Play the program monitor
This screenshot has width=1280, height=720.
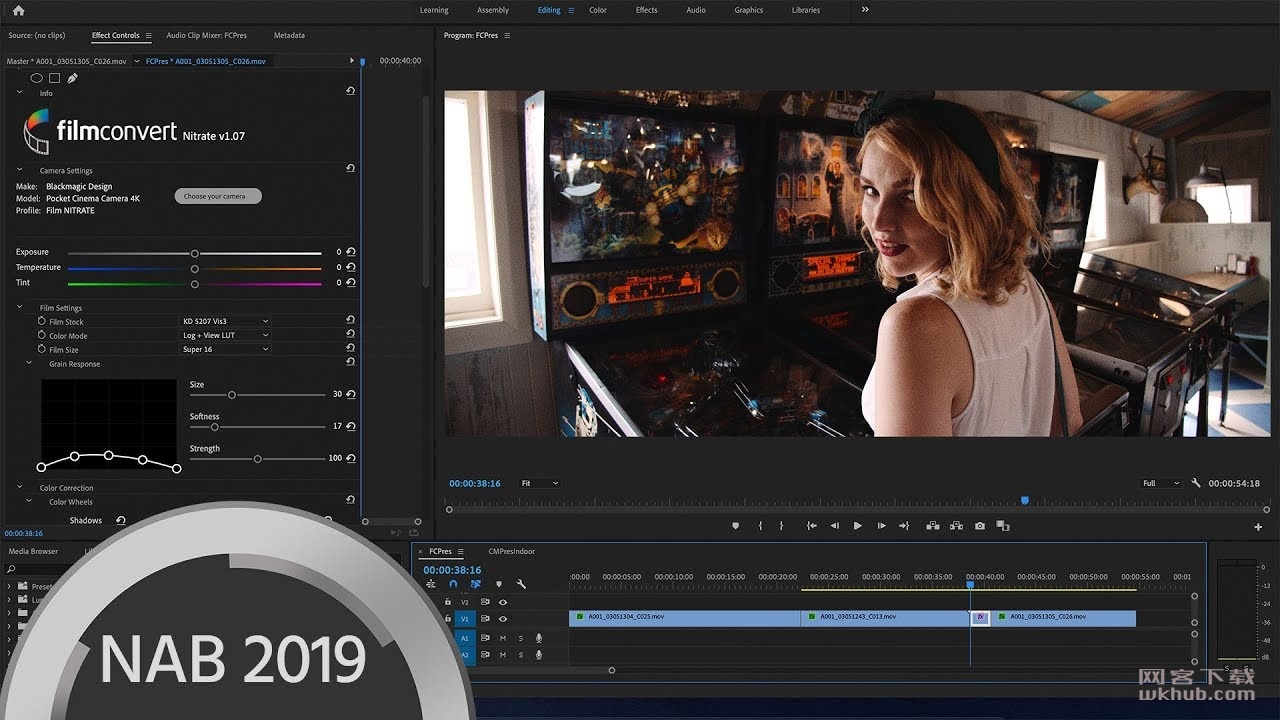pyautogui.click(x=857, y=526)
